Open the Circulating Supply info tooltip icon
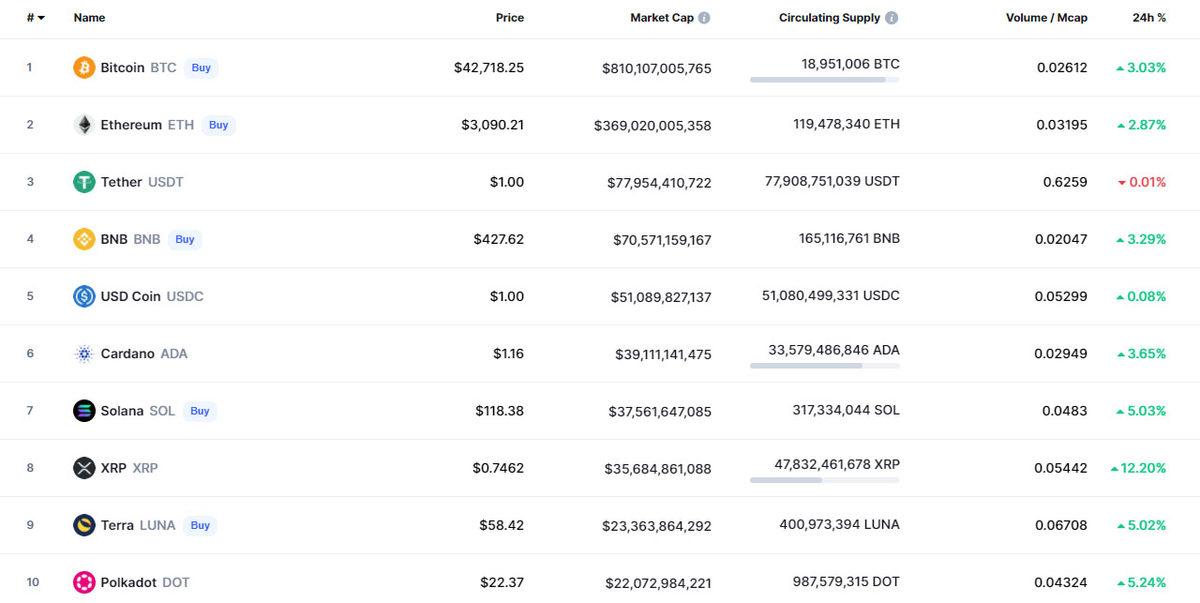Screen dimensions: 1200x603 893,16
